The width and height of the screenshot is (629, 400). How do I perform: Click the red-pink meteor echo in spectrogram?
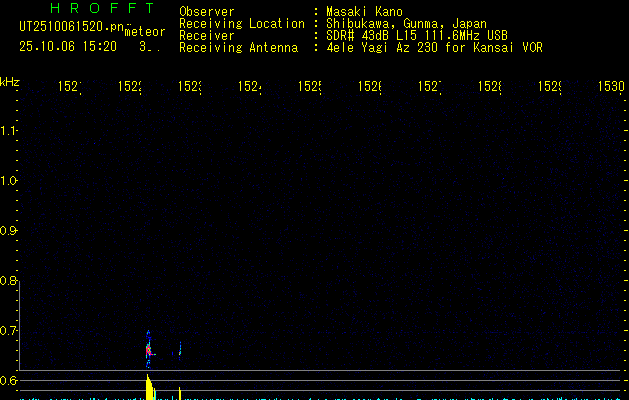(x=148, y=350)
